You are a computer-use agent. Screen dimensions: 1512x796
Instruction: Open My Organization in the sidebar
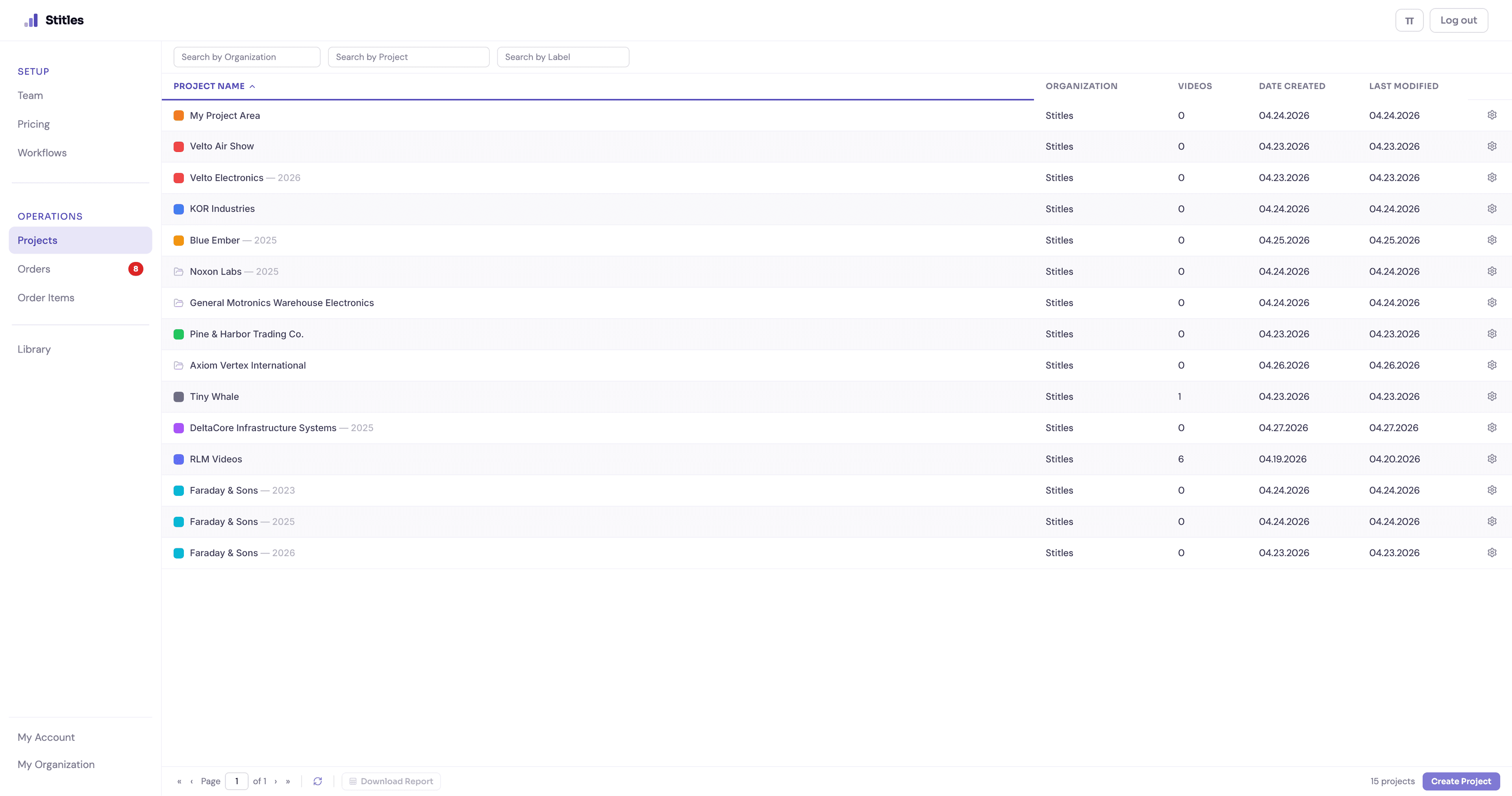(56, 764)
